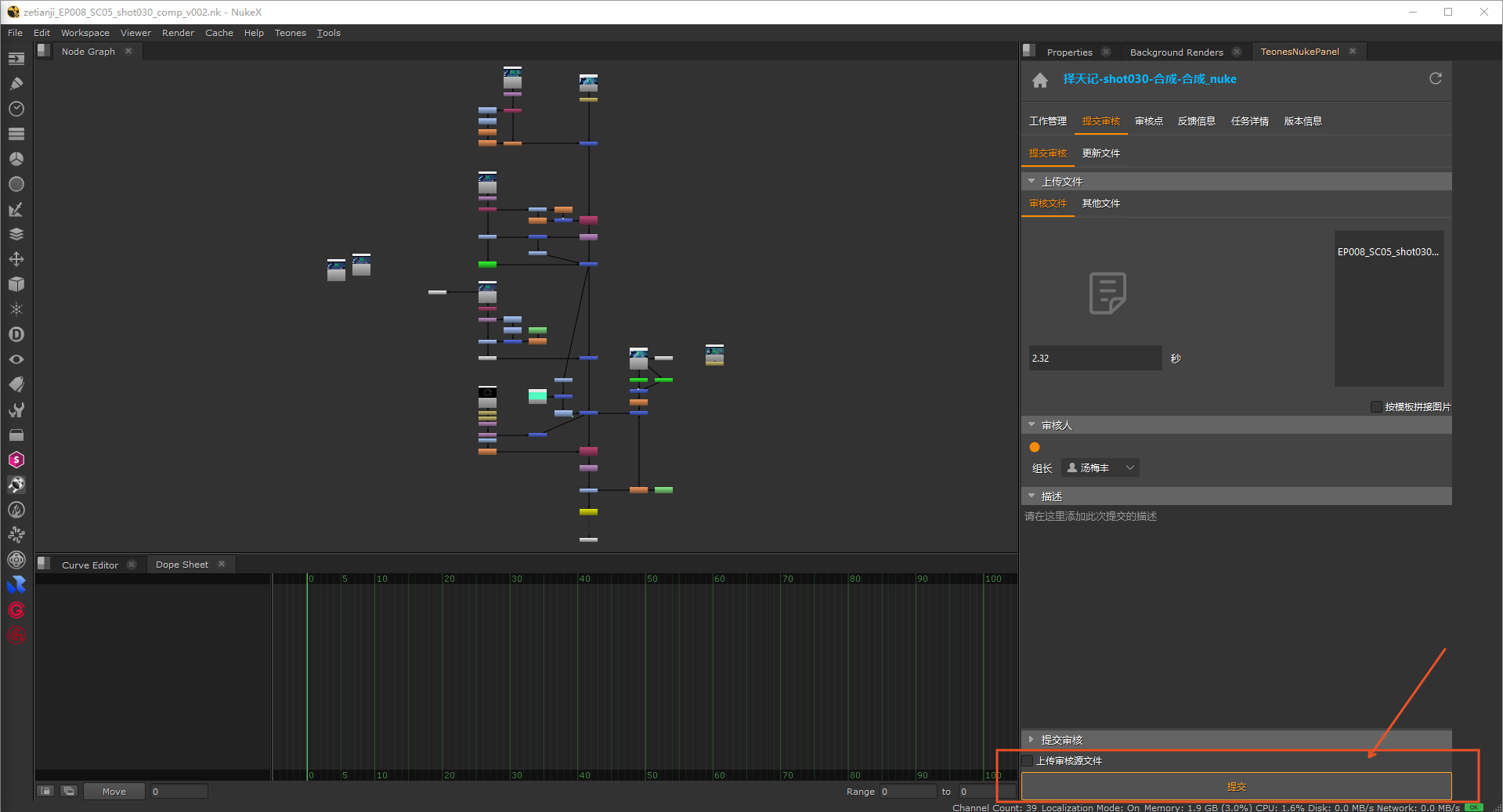Refresh the TeonesNukePanel with reload icon
The image size is (1503, 812).
[x=1435, y=78]
